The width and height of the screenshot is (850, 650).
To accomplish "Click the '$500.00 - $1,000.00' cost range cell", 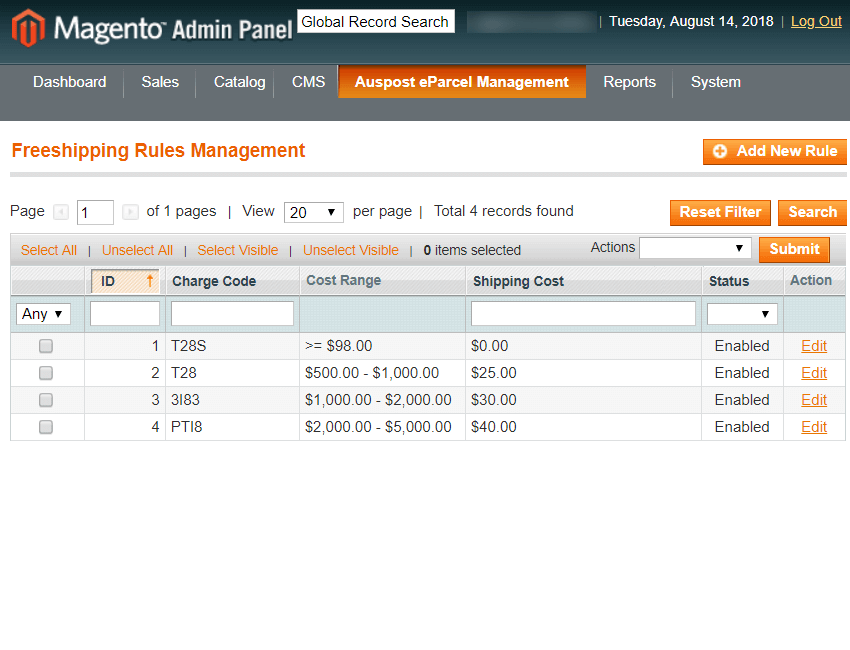I will click(382, 373).
